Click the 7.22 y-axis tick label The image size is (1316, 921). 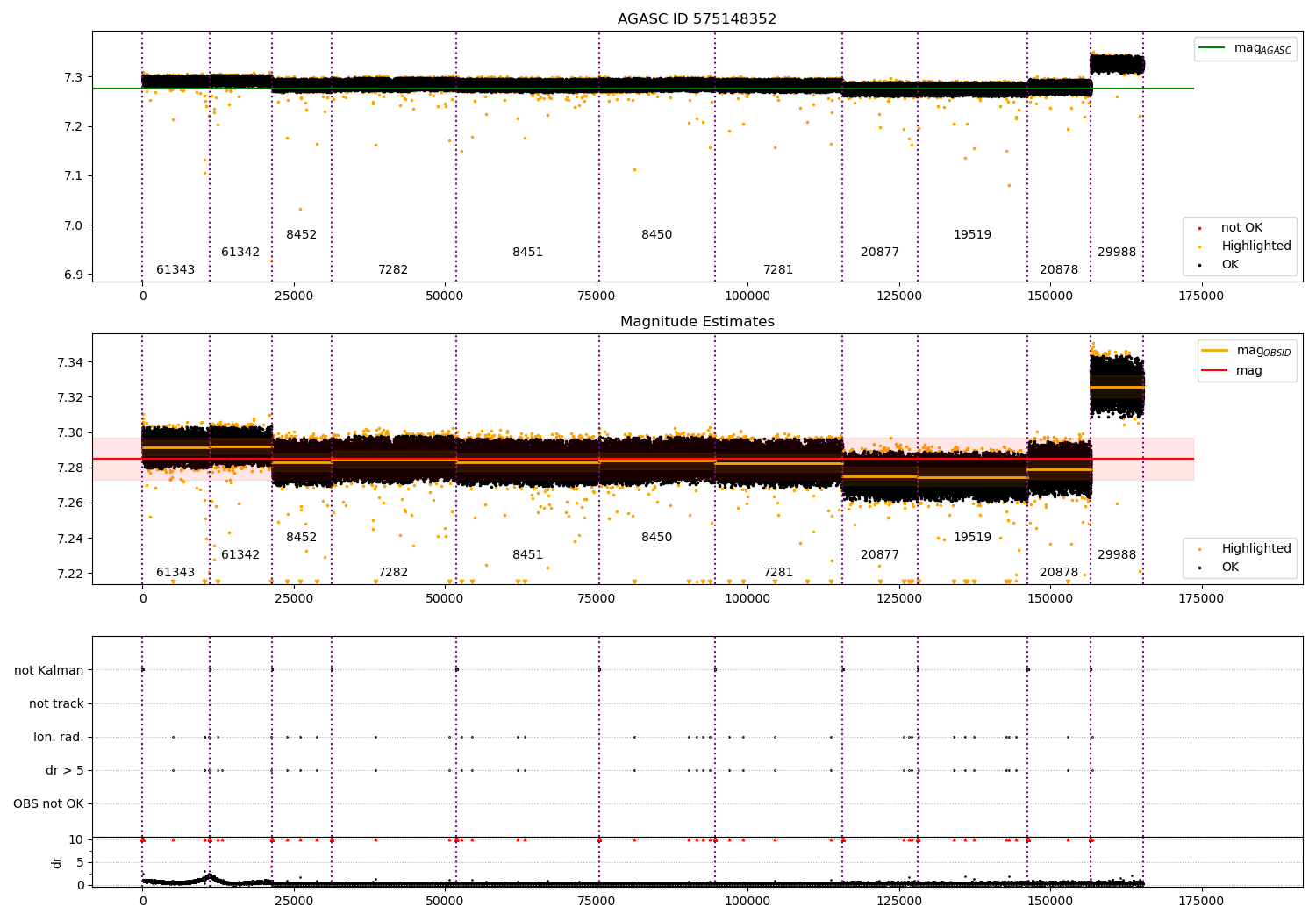click(70, 575)
